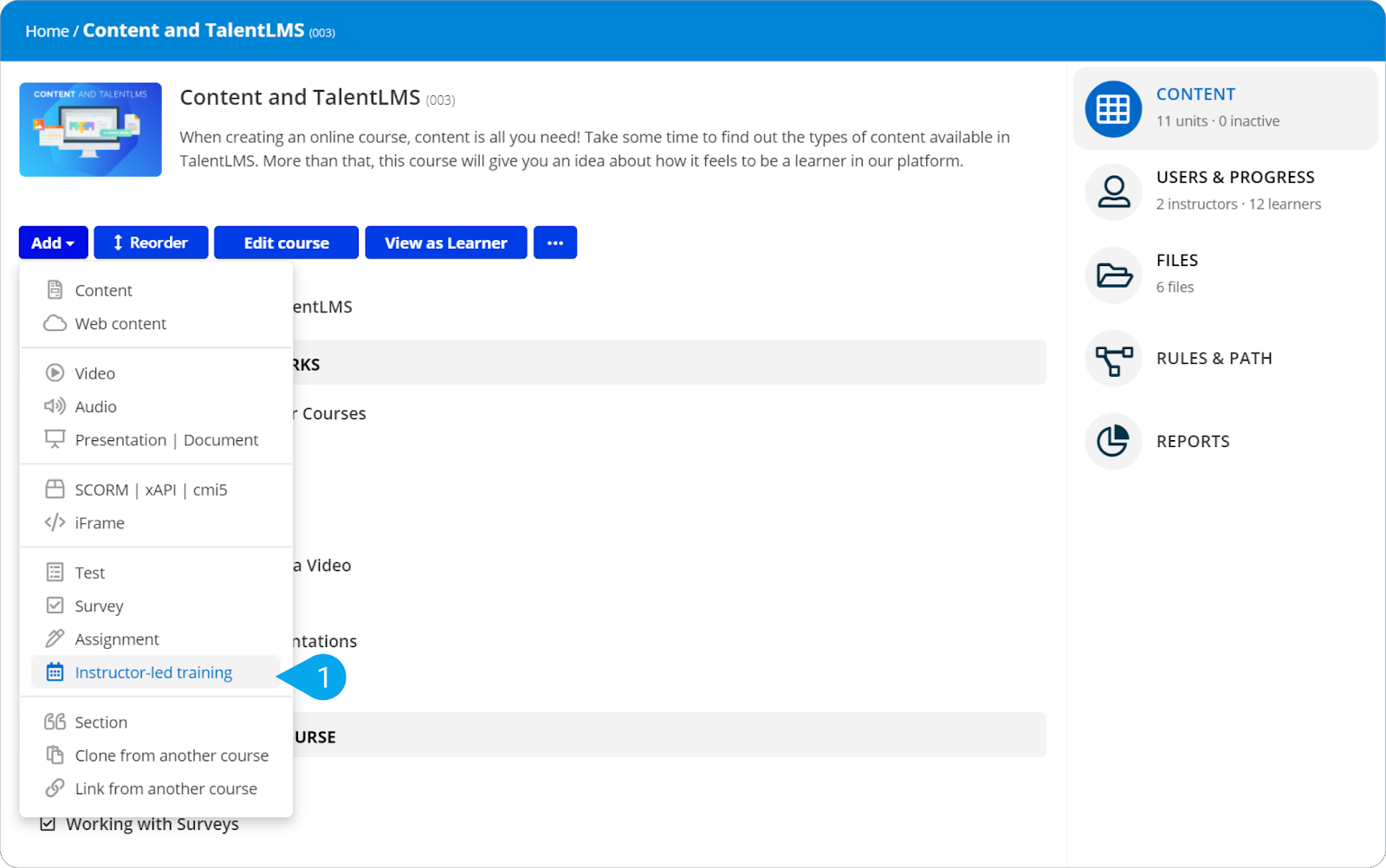Click the Survey checkbox icon in menu
Image resolution: width=1386 pixels, height=868 pixels.
coord(55,606)
